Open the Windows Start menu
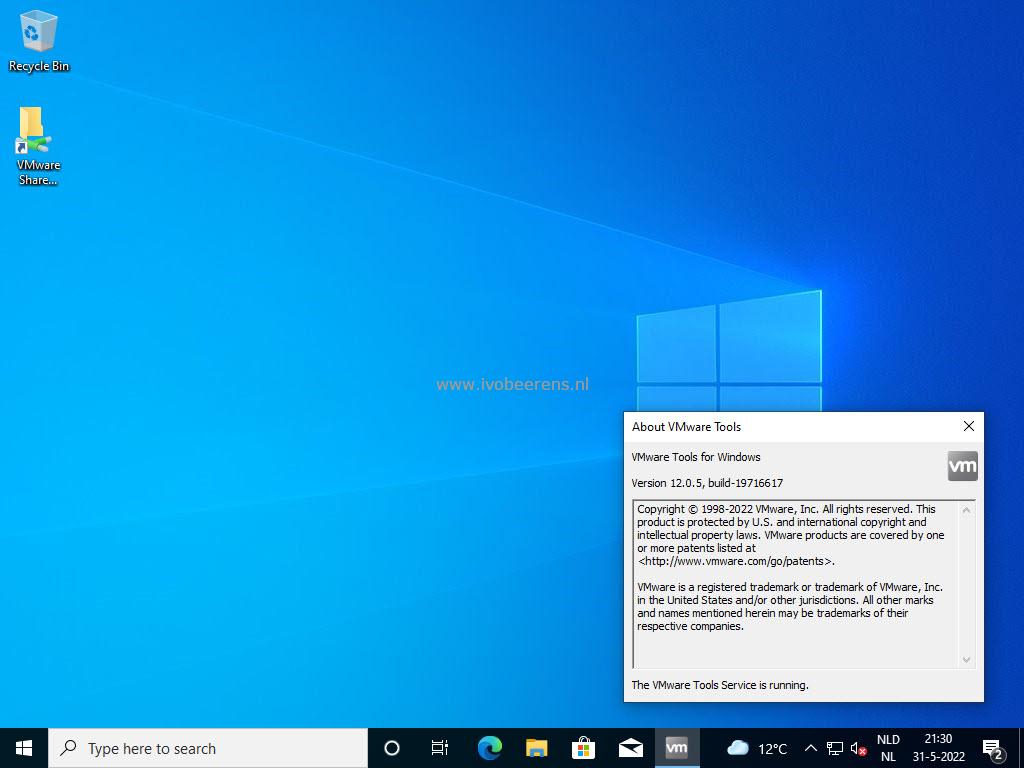Screen dimensions: 1024x768 [24, 748]
